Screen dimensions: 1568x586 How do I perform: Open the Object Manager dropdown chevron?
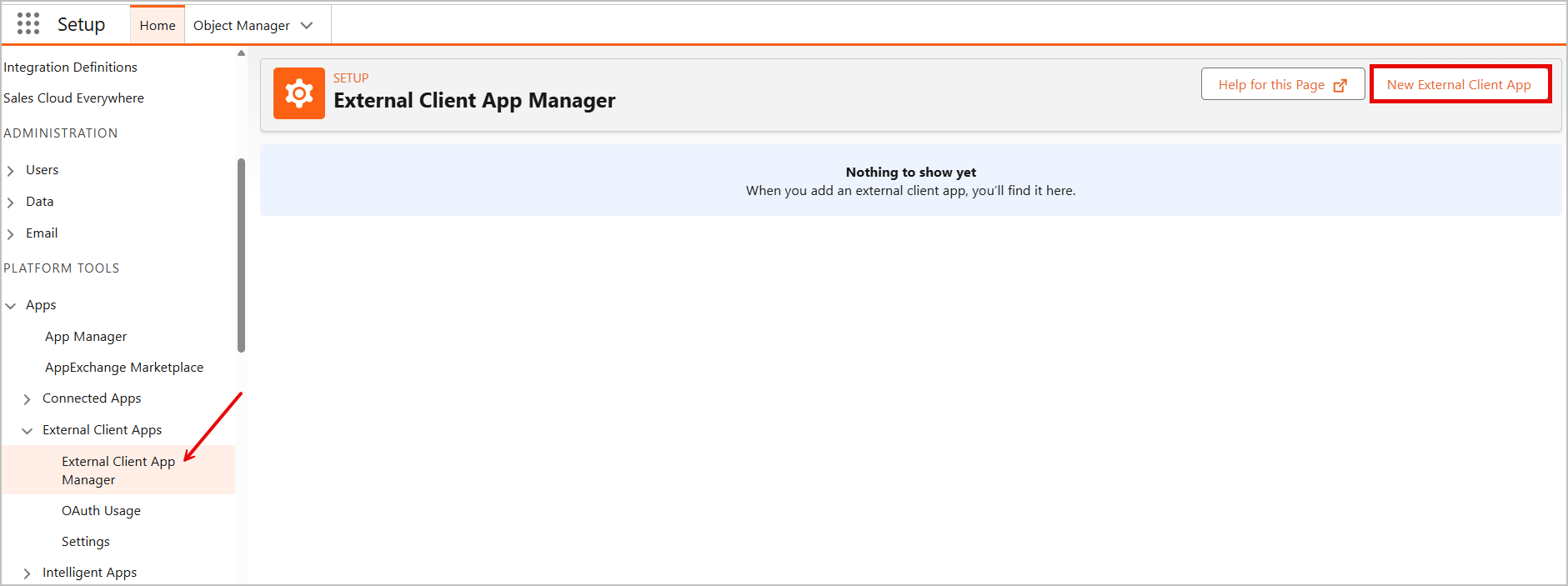(x=307, y=26)
